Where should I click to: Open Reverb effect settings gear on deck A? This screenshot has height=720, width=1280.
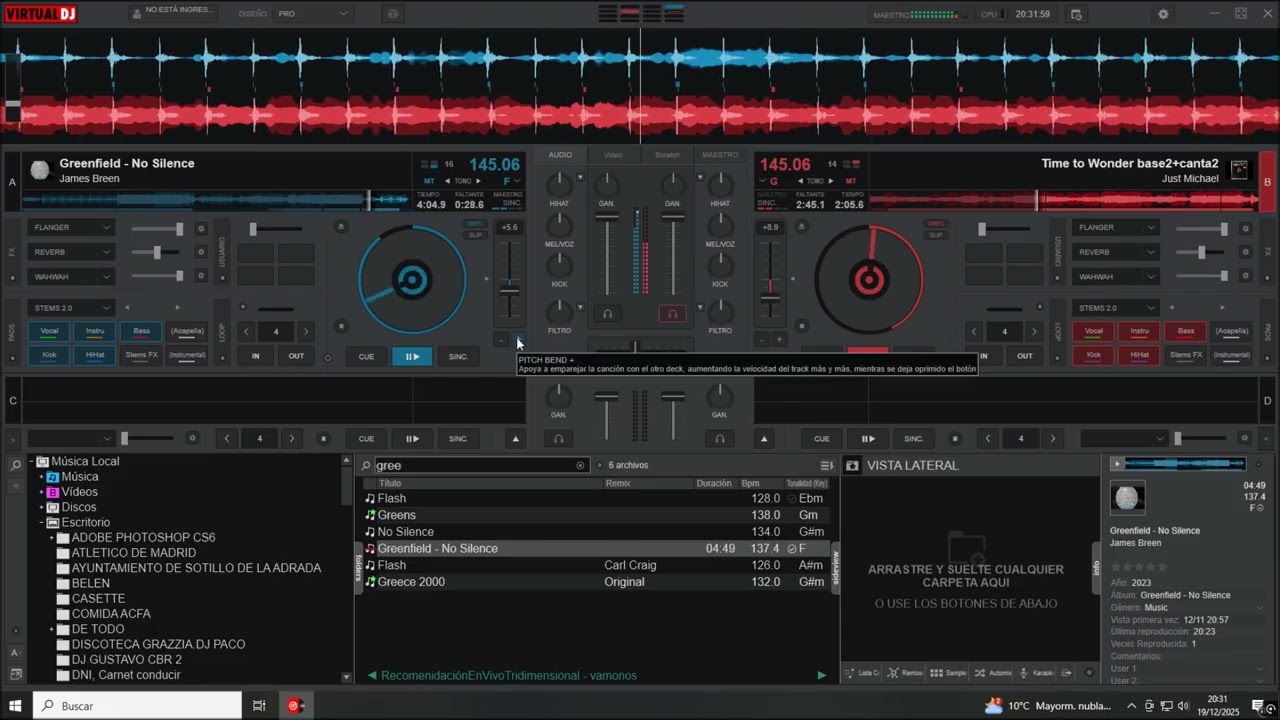[x=200, y=252]
